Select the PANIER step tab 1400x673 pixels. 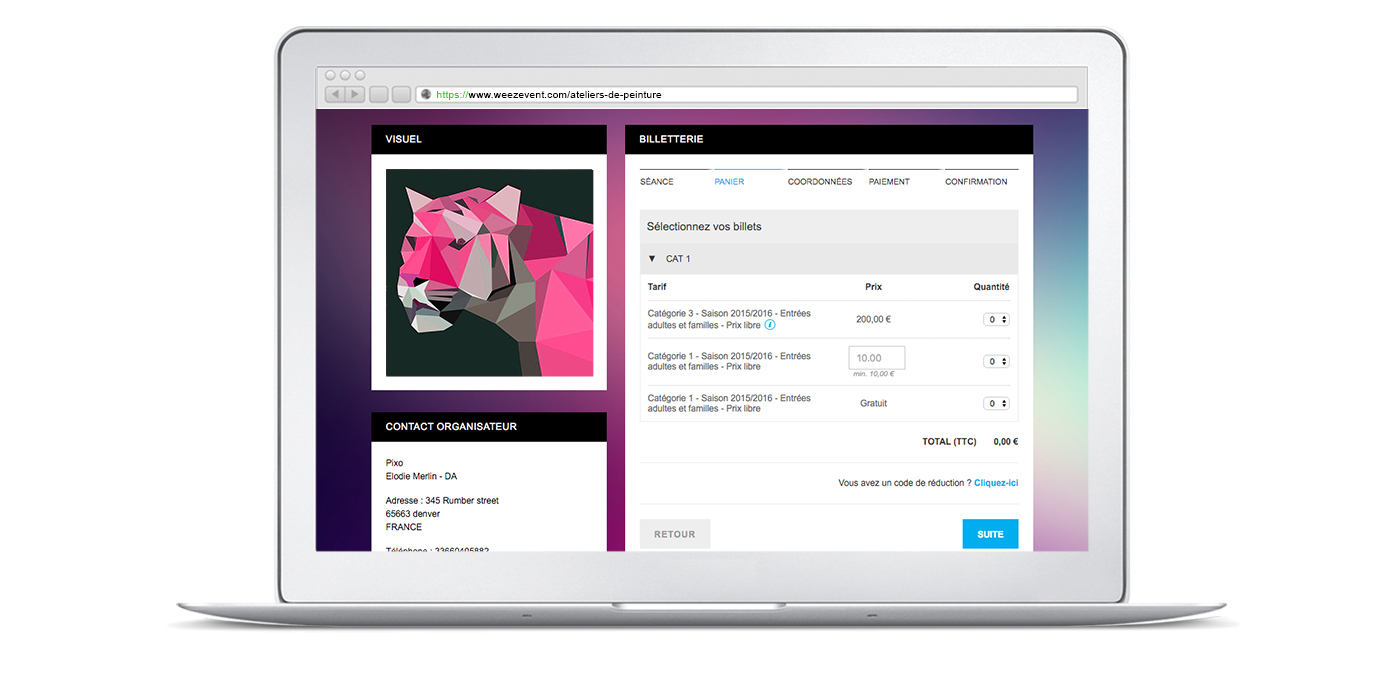click(x=729, y=182)
